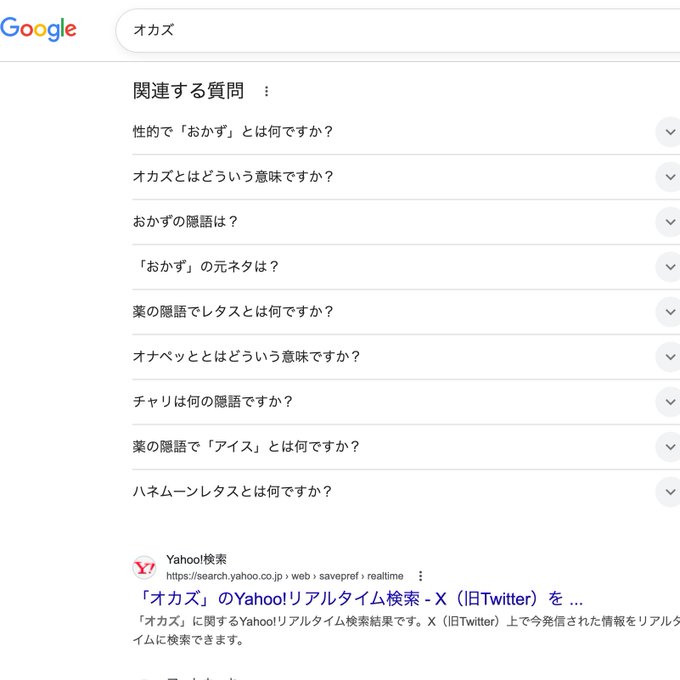
Task: Click the question text おかずの隠語は？
Action: click(186, 222)
